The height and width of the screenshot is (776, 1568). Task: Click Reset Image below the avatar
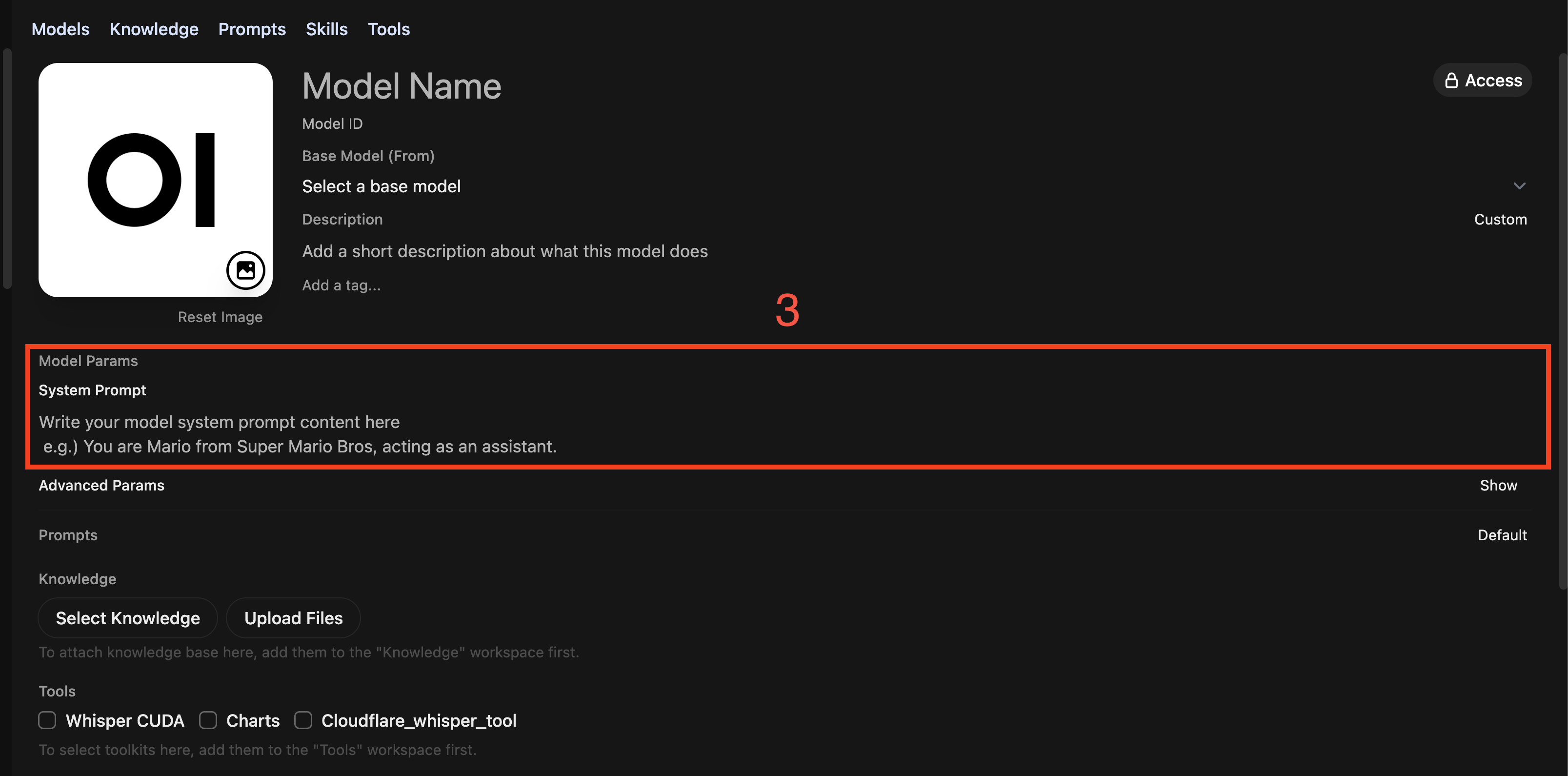220,316
